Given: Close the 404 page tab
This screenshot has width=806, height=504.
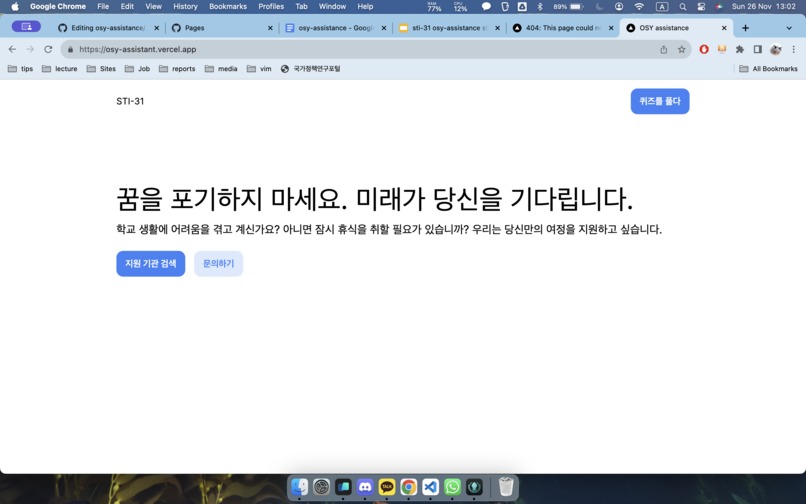Looking at the screenshot, I should pyautogui.click(x=611, y=28).
